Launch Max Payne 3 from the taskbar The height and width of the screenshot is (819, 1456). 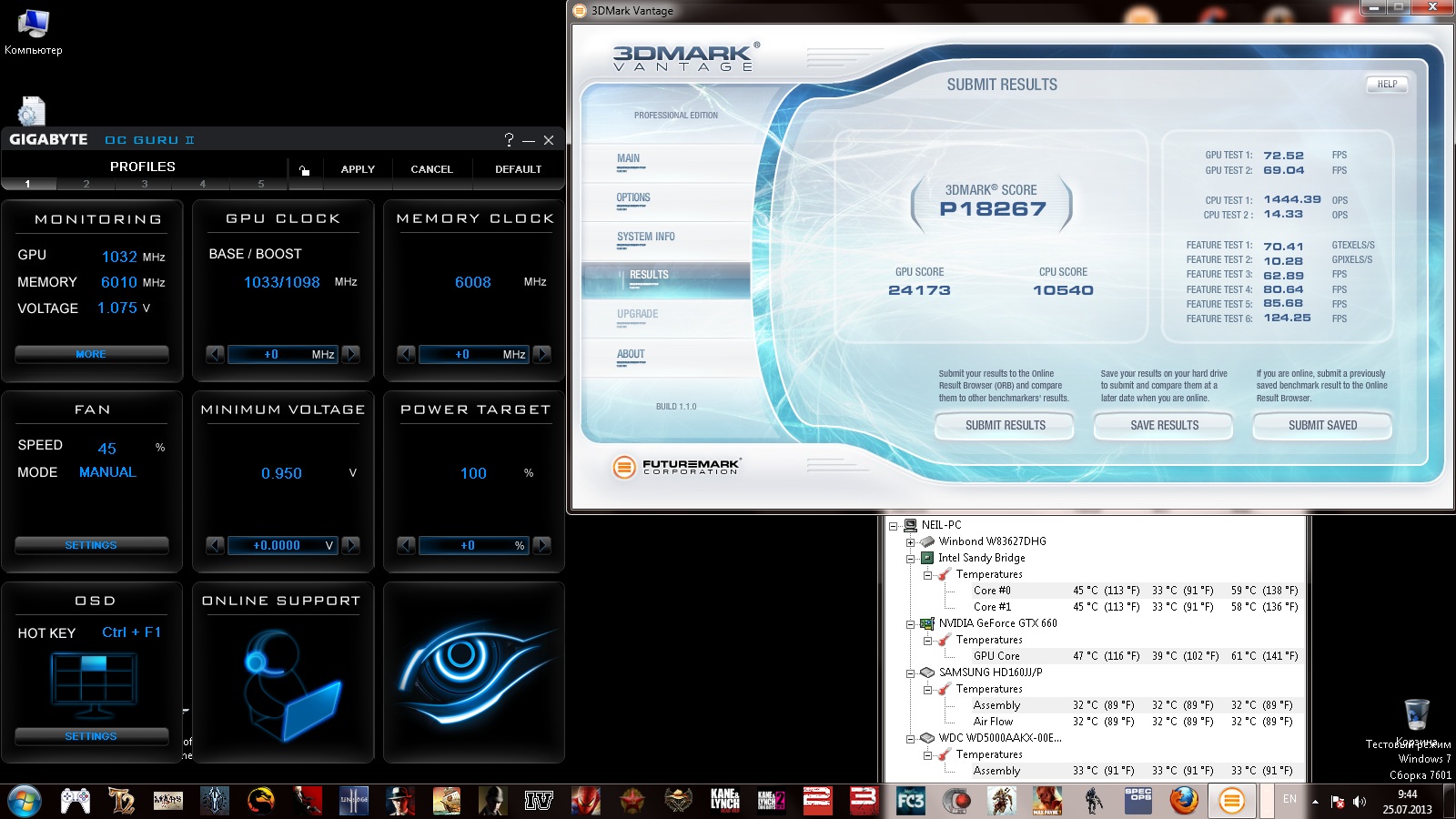(x=1047, y=801)
